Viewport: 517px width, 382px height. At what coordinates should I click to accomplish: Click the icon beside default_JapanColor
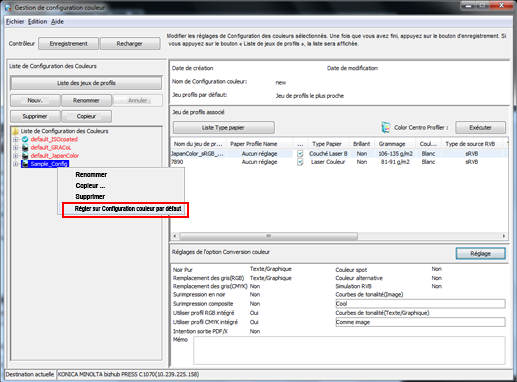coord(25,156)
